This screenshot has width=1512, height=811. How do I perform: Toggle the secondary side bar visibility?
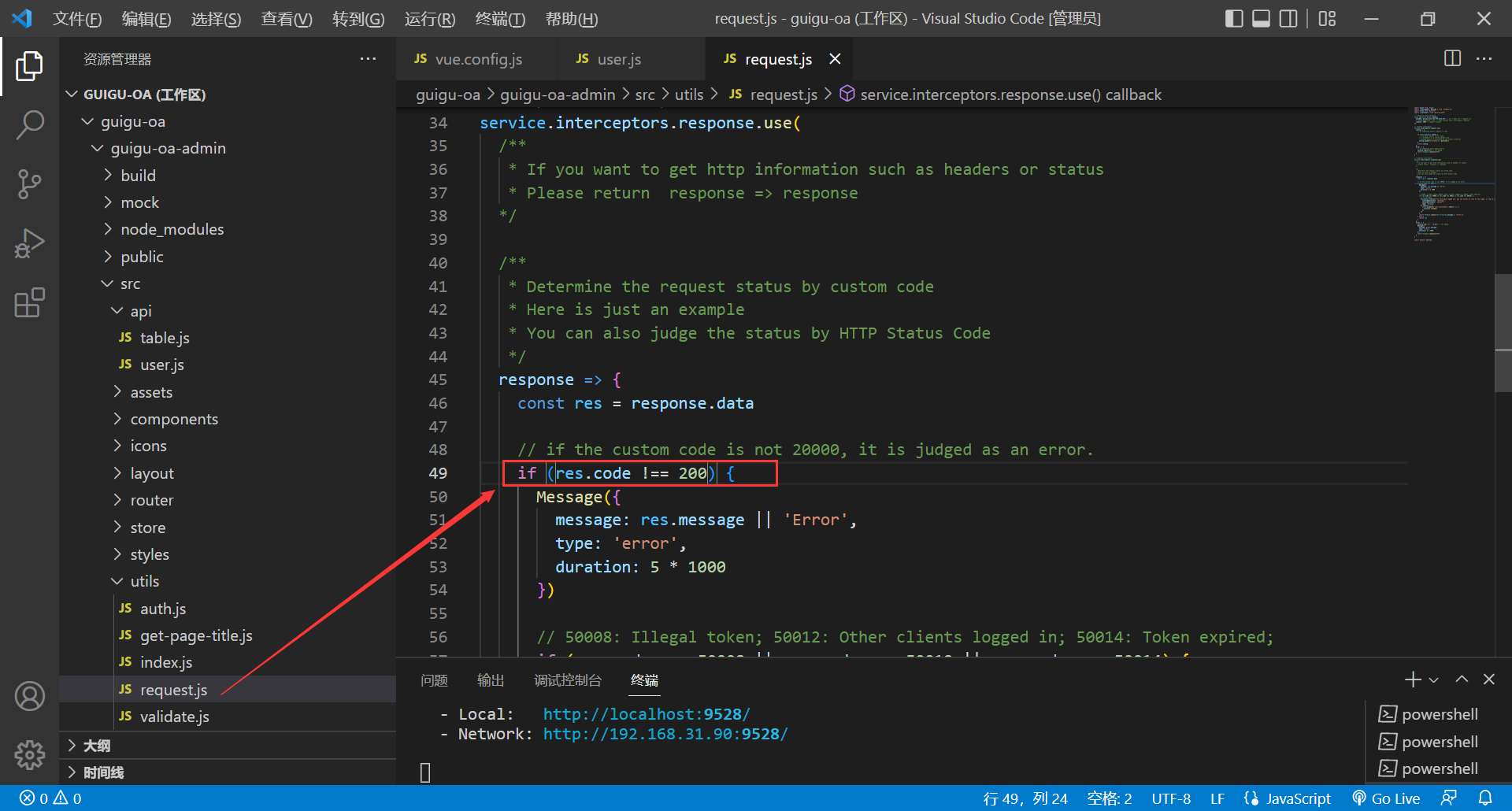point(1288,19)
